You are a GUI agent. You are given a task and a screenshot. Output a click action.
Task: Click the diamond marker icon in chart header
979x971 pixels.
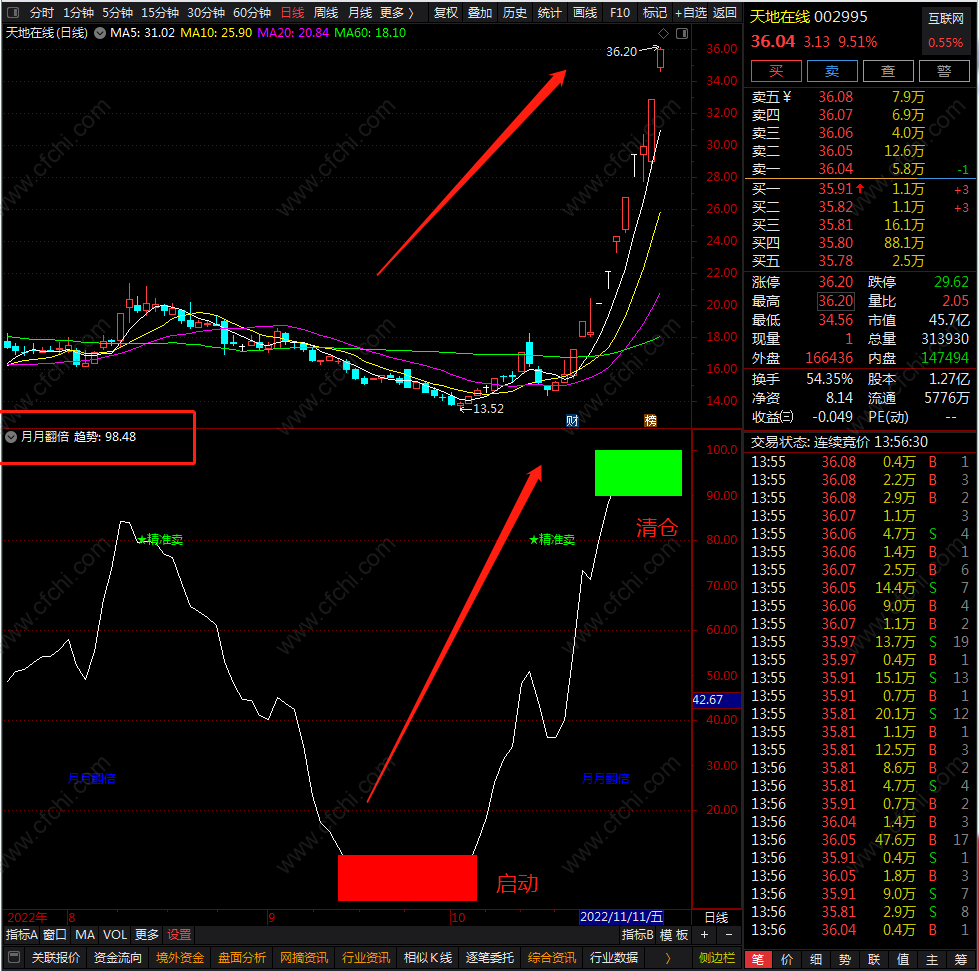(x=663, y=33)
